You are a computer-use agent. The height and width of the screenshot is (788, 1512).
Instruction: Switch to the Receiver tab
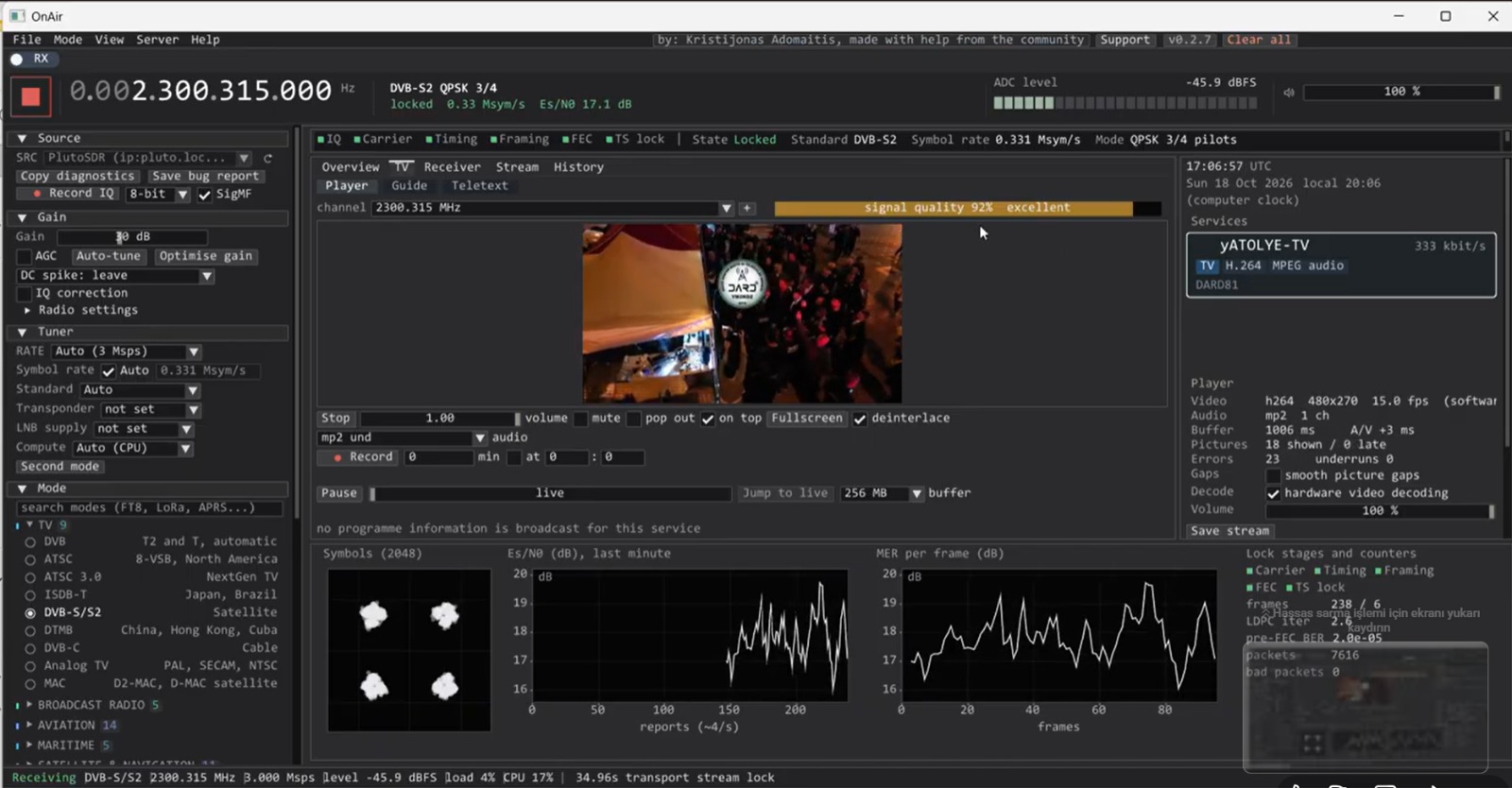452,167
